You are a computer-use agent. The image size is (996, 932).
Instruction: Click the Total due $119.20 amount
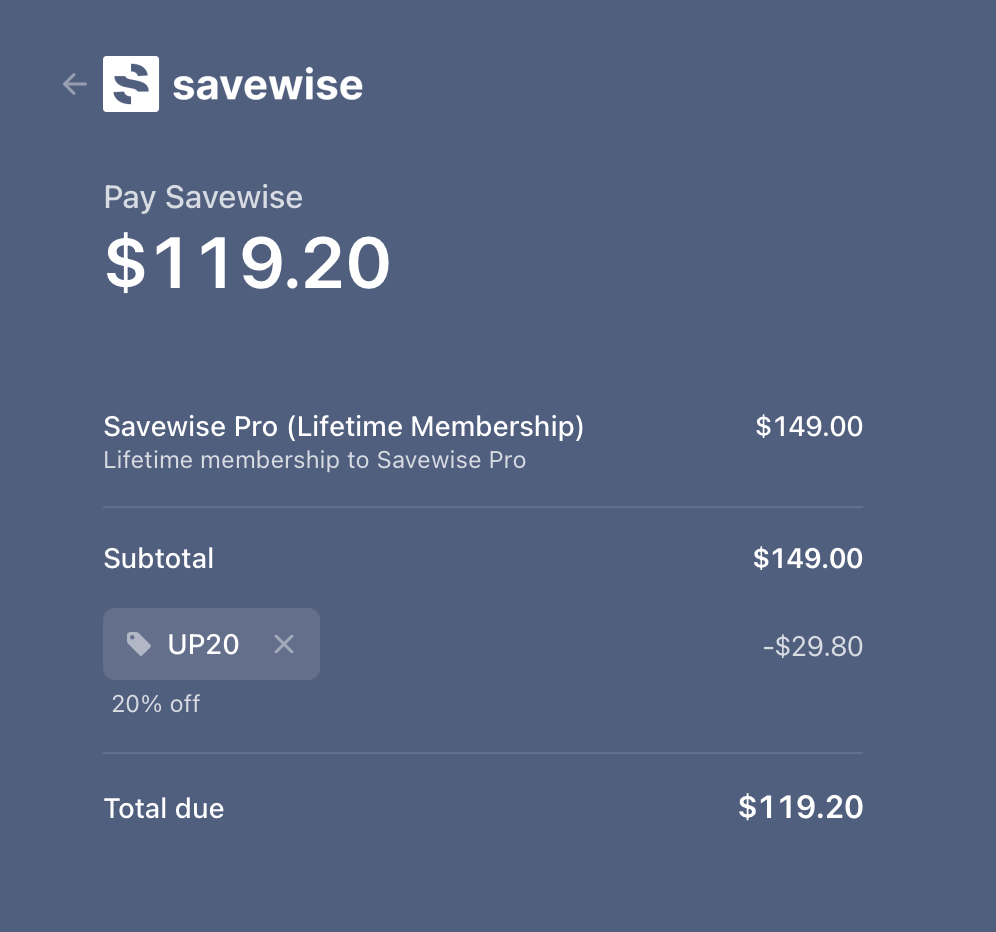click(x=800, y=807)
